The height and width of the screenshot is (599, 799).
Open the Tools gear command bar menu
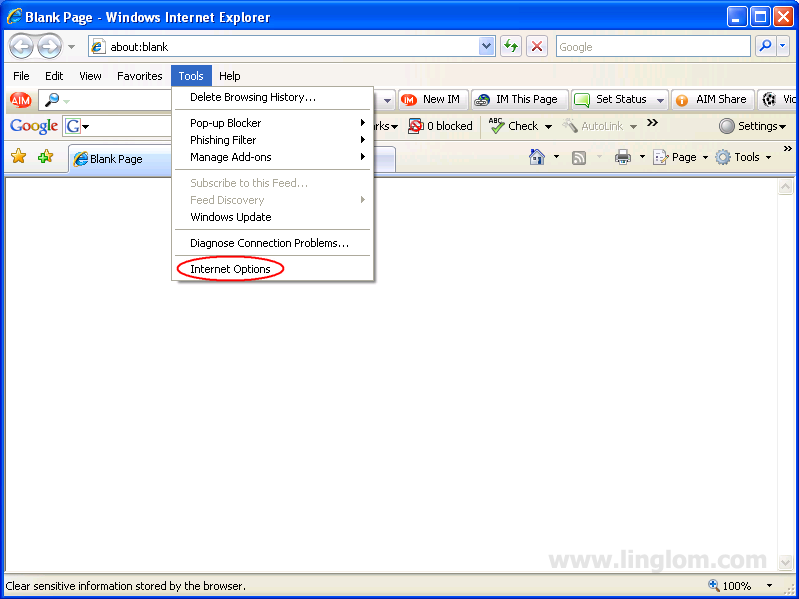(743, 157)
